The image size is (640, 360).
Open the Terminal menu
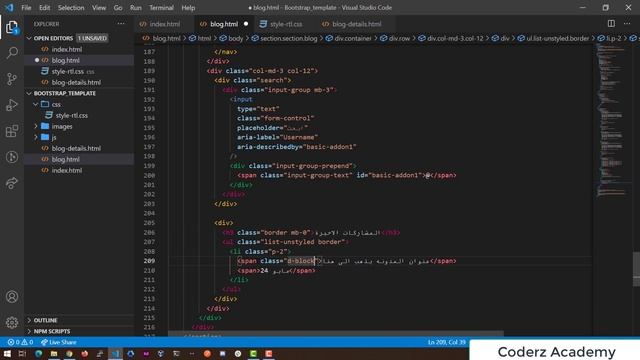click(161, 8)
